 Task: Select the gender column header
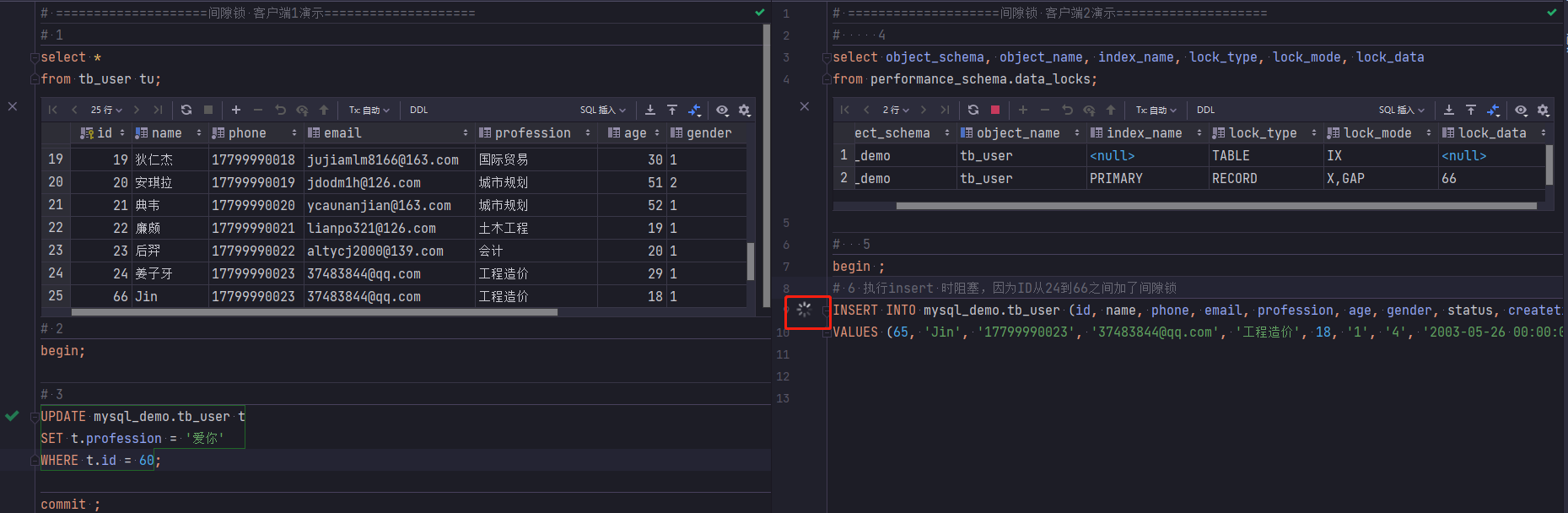pos(709,133)
